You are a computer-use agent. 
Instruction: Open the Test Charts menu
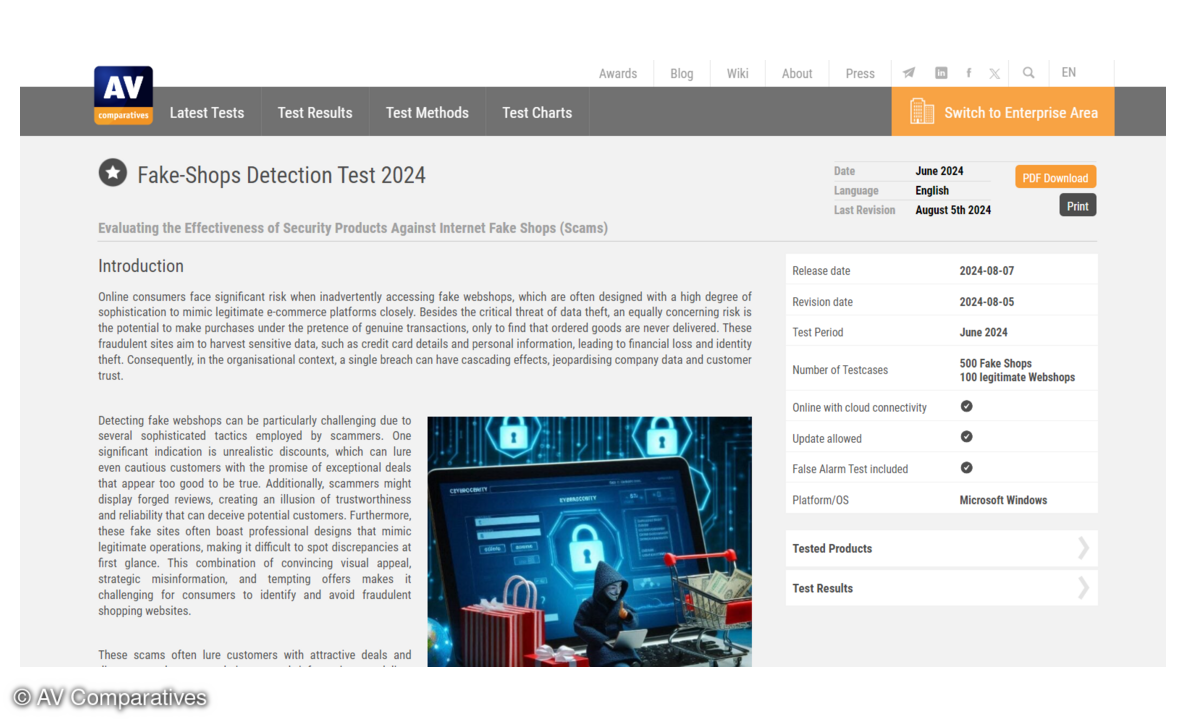coord(537,112)
